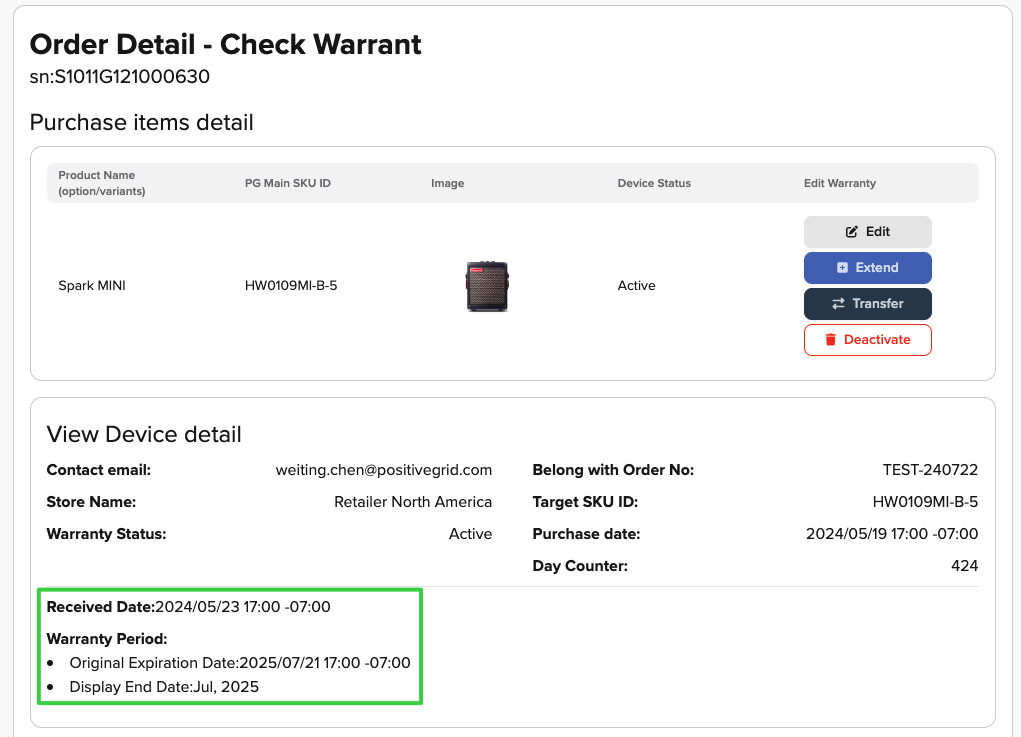This screenshot has height=737, width=1021.
Task: Click the plus icon on Extend
Action: click(842, 268)
